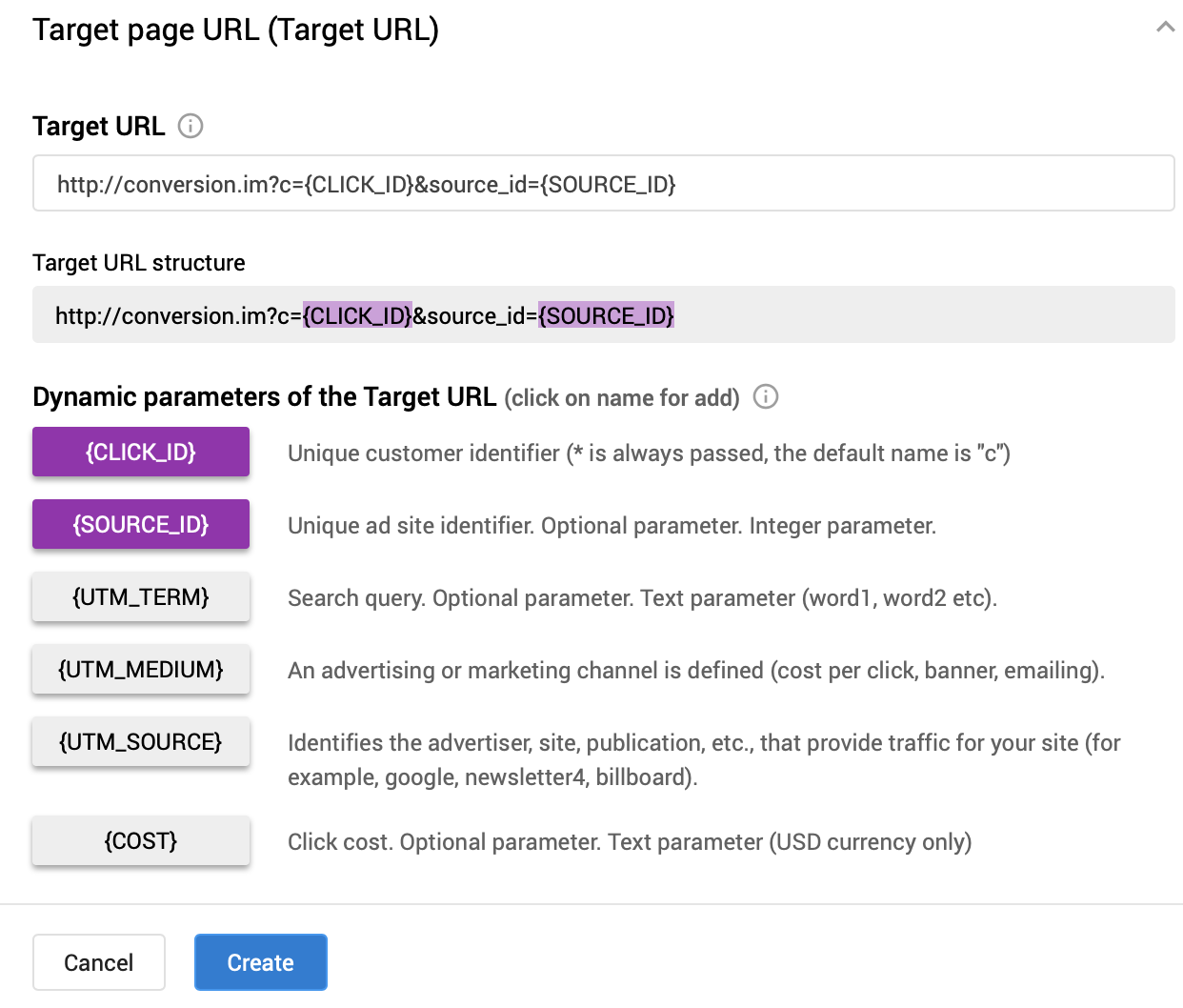Screen dimensions: 1183x1008
Task: Click the Click cost description text
Action: [x=630, y=841]
